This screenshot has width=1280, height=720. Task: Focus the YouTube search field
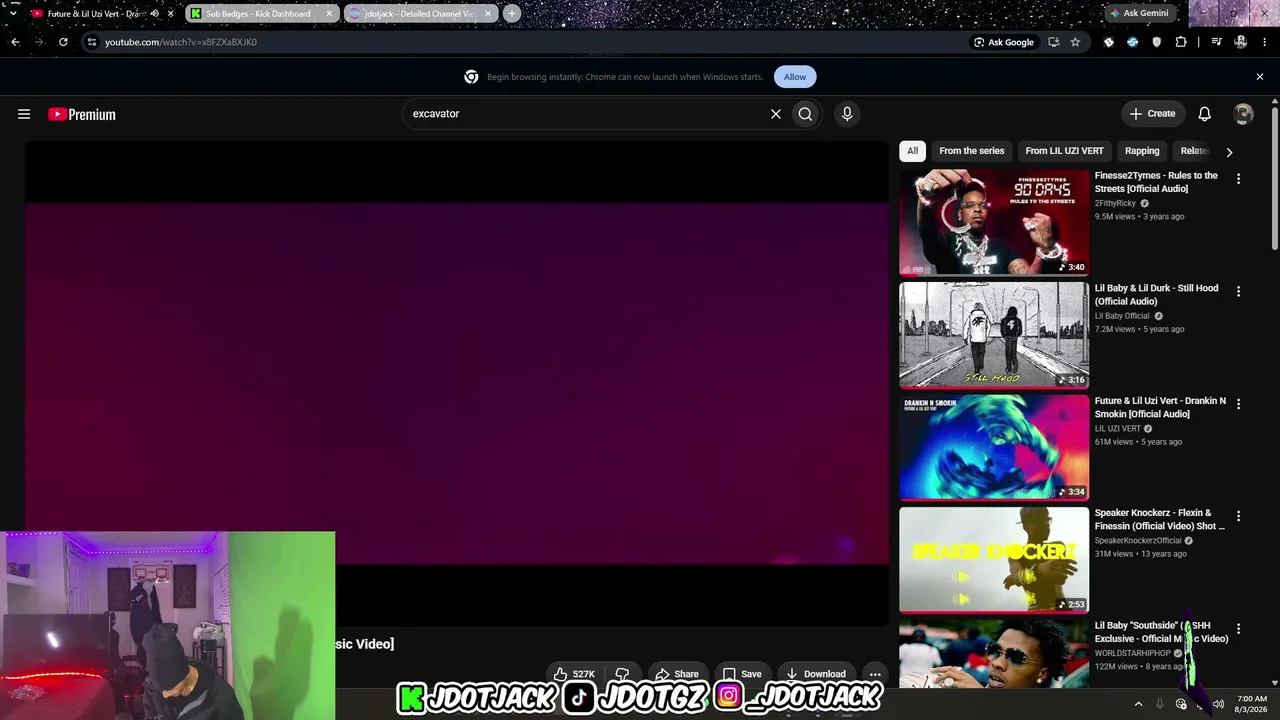point(585,114)
